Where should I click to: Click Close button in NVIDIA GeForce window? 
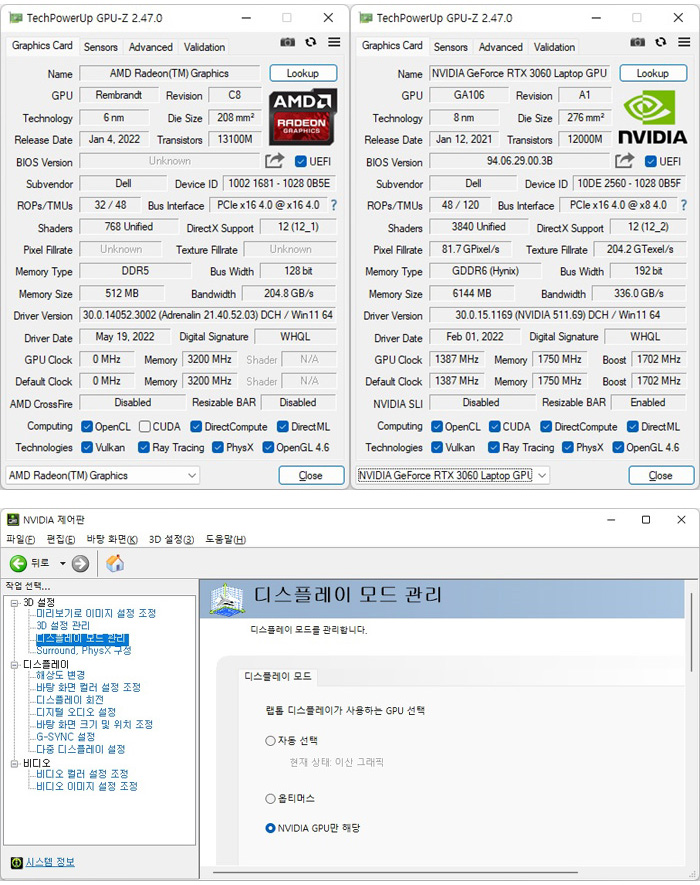point(661,475)
